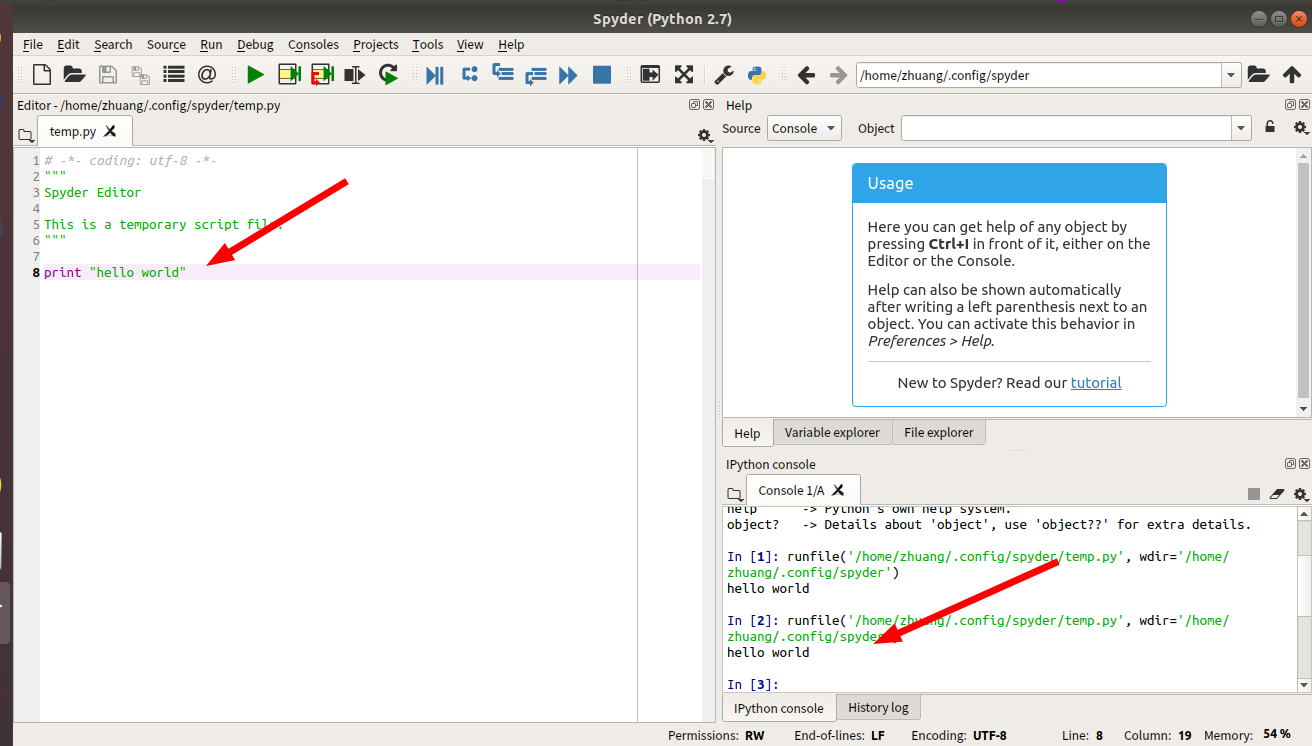Switch to History log tab
Screen dimensions: 1312x746
878,707
